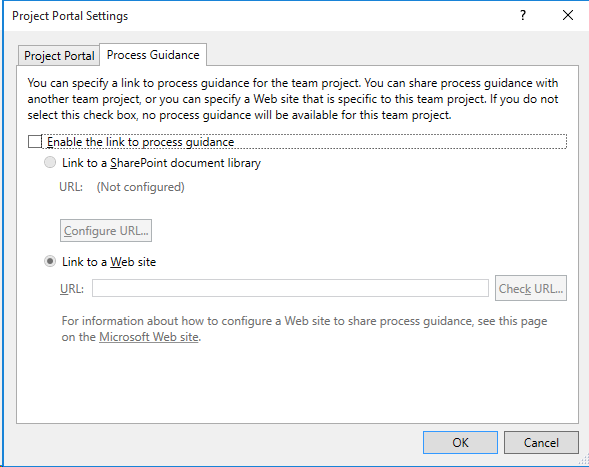Confirm settings with the OK button
This screenshot has height=467, width=589.
pos(461,443)
